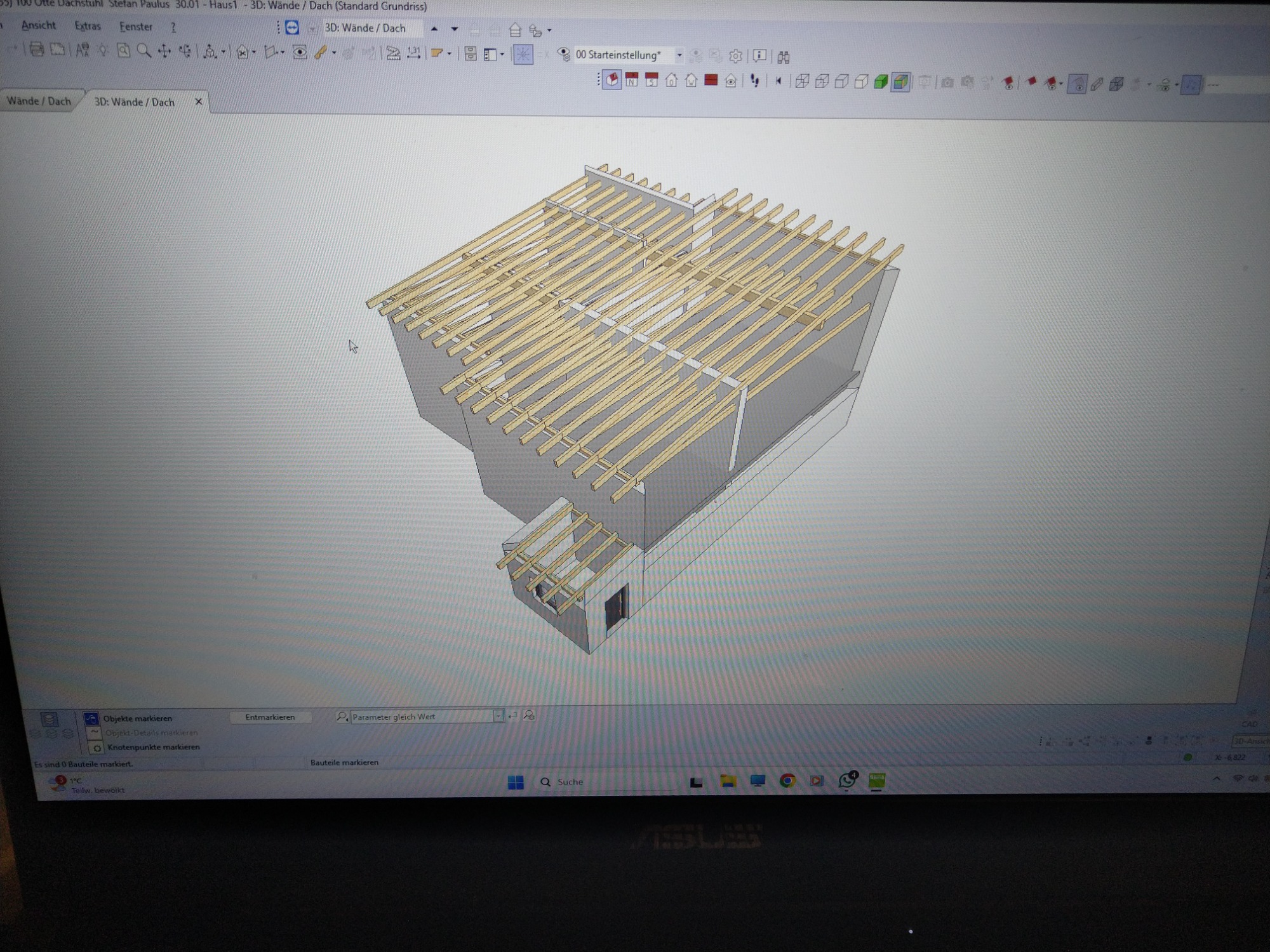Open the 00 Starteinstellung dropdown
Viewport: 1270px width, 952px height.
[x=679, y=55]
